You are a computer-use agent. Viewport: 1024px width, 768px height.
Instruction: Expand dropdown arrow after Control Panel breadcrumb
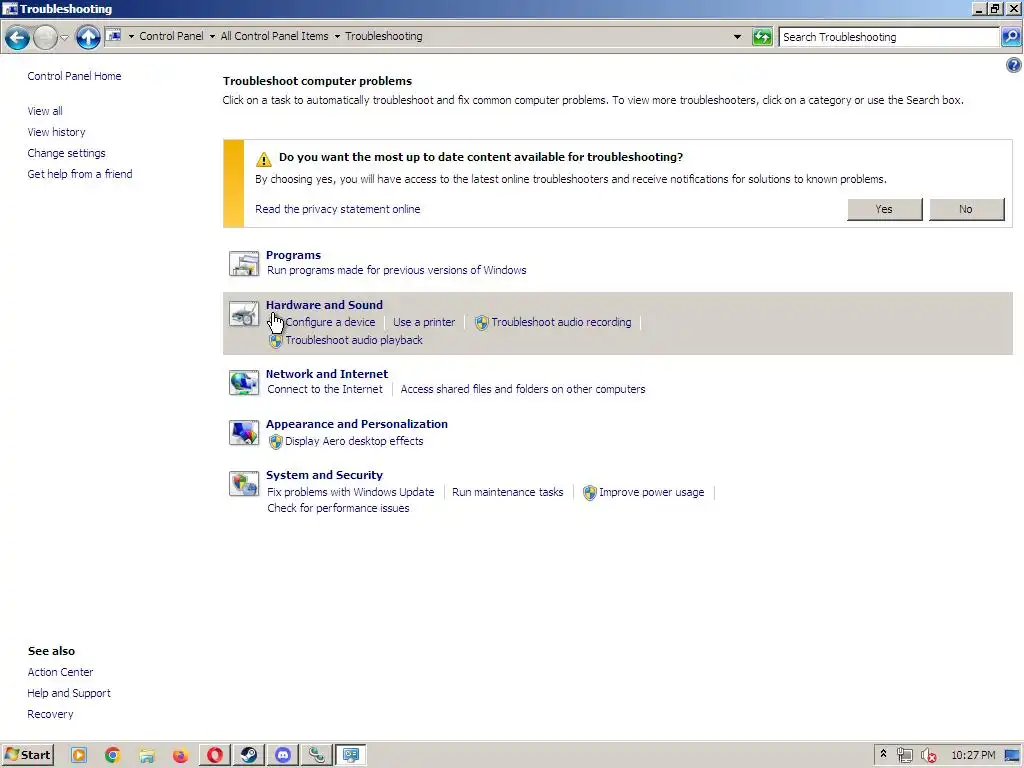pos(212,37)
